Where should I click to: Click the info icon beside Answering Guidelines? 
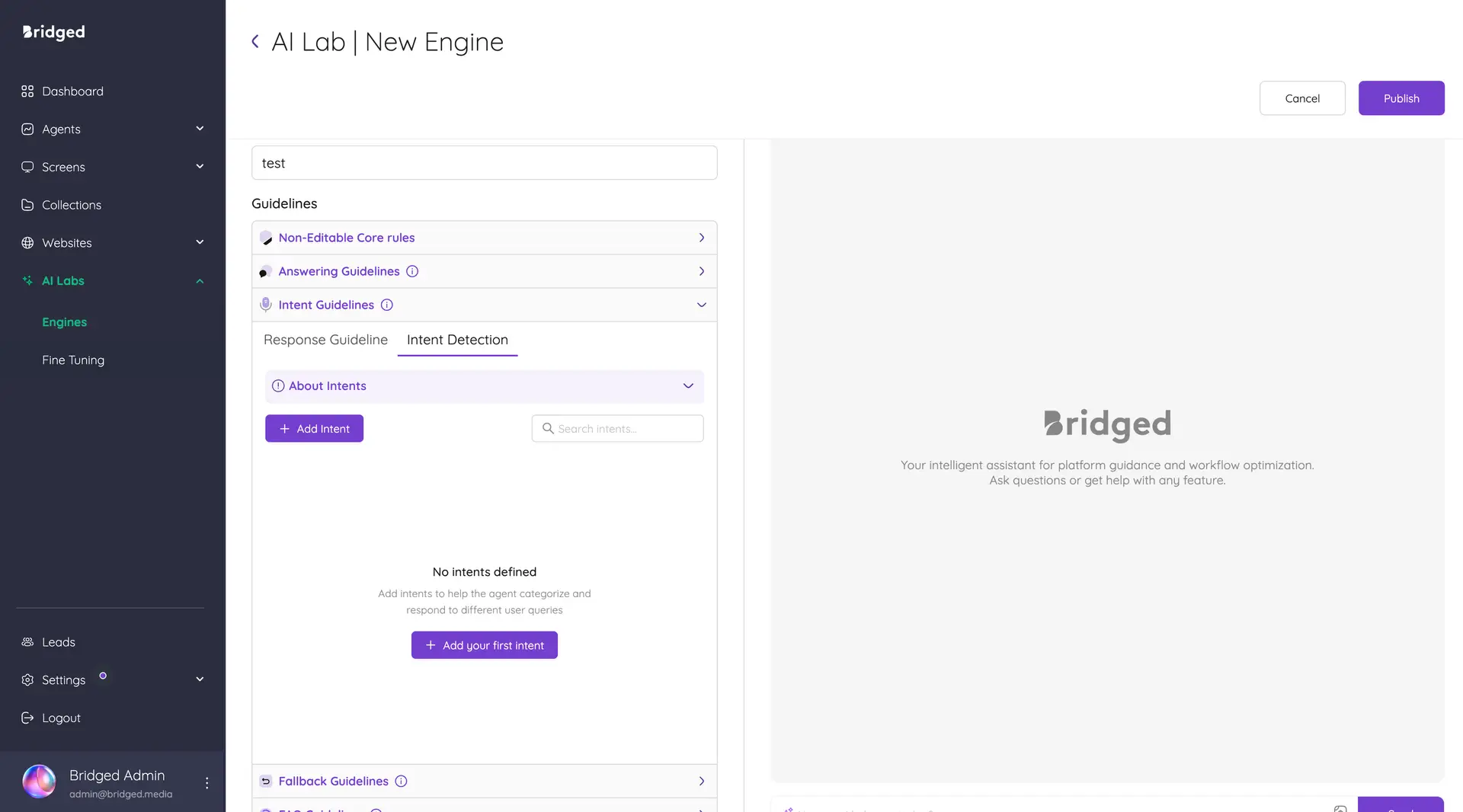[412, 271]
